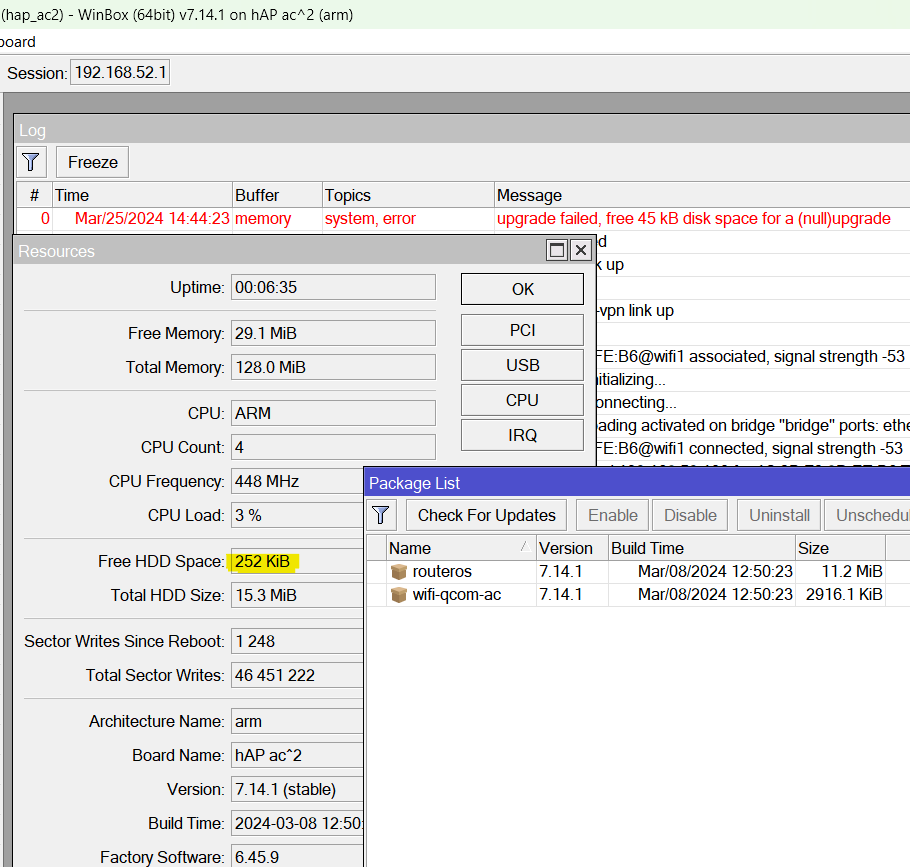Click the Log window title bar

pos(462,129)
